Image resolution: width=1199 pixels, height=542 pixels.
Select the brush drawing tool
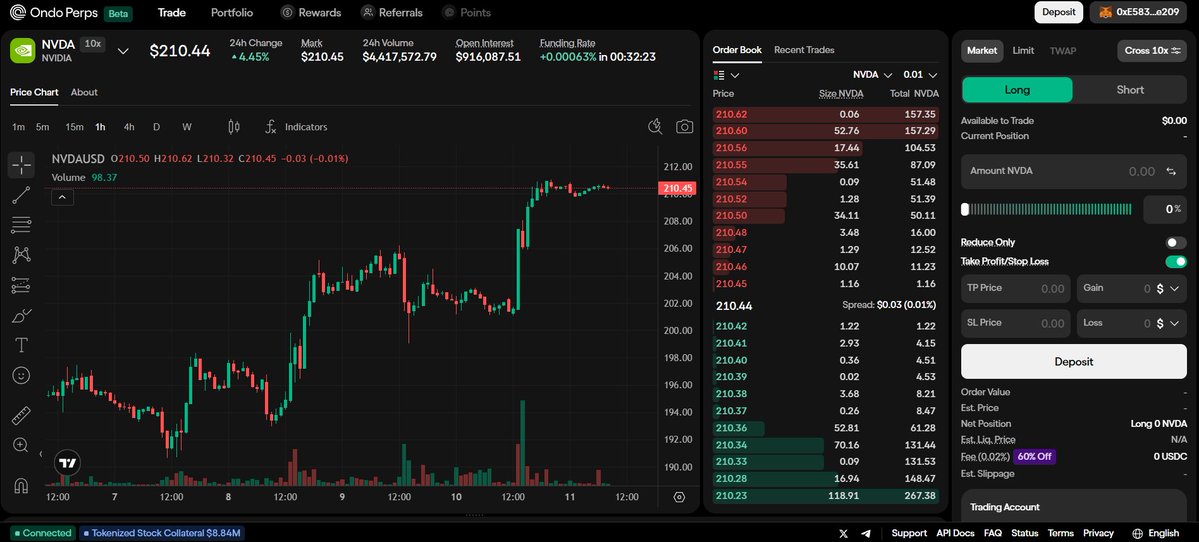[21, 315]
